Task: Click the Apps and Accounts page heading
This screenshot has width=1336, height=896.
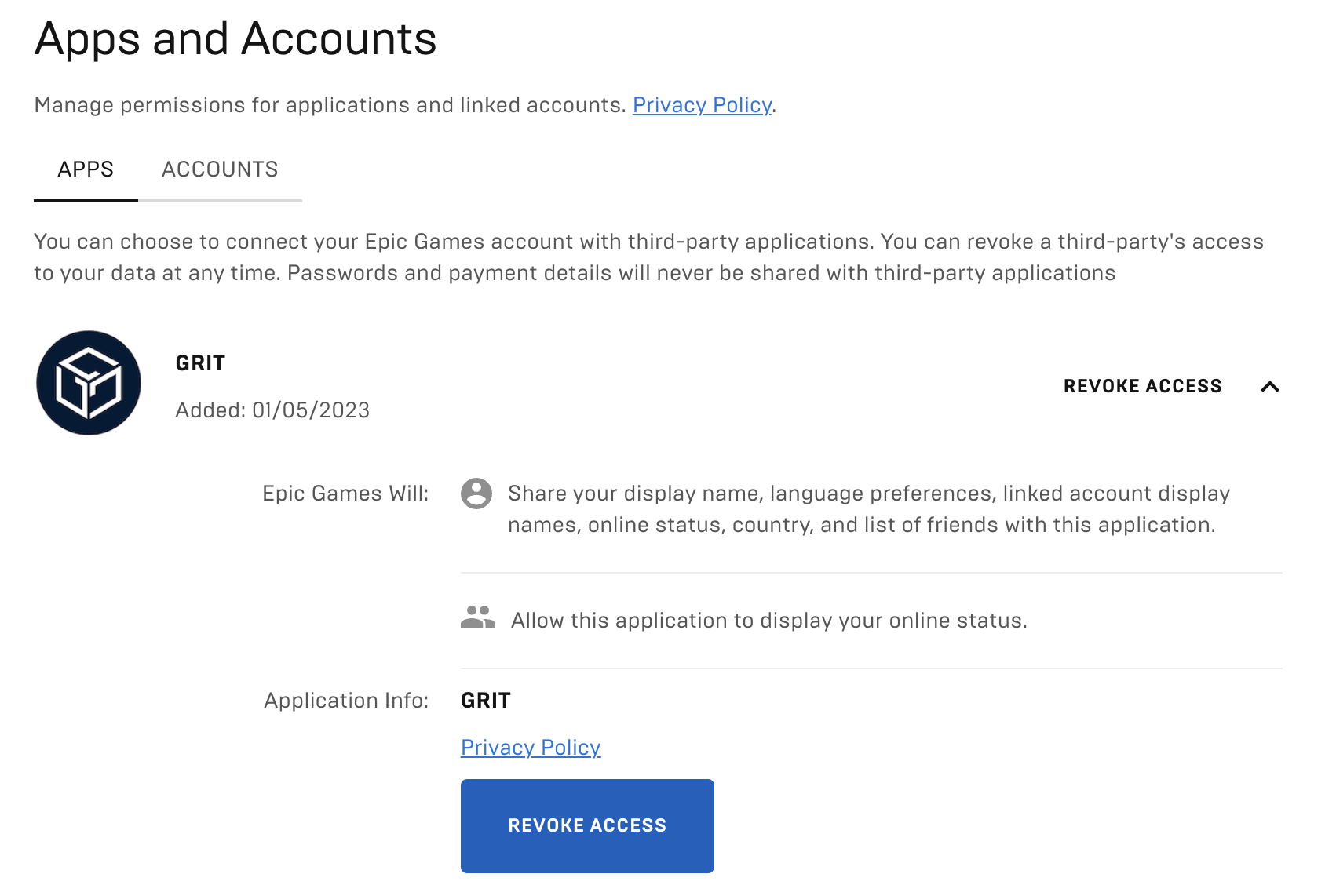Action: tap(235, 38)
